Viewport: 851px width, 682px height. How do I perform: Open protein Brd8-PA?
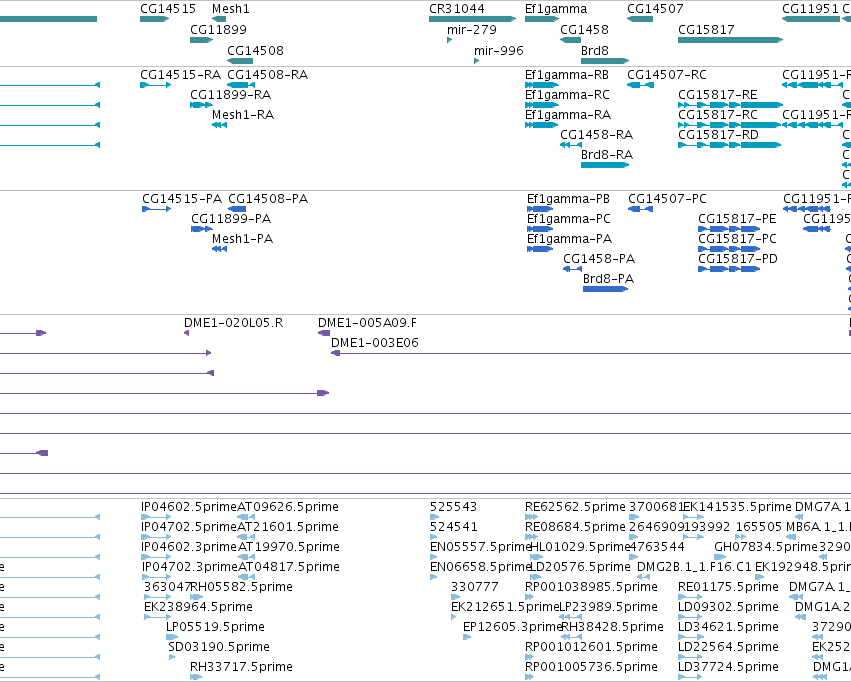pos(606,289)
